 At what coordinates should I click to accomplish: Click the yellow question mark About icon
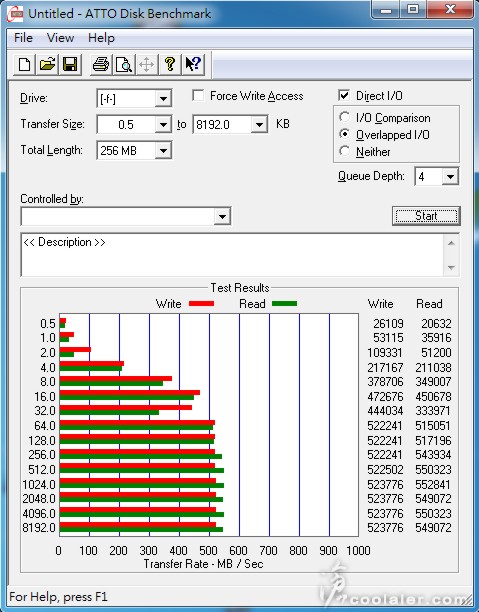point(170,64)
